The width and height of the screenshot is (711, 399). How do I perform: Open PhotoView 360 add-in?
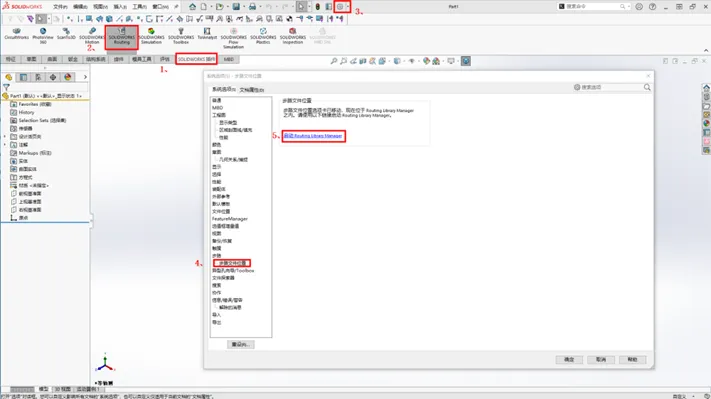(x=43, y=36)
